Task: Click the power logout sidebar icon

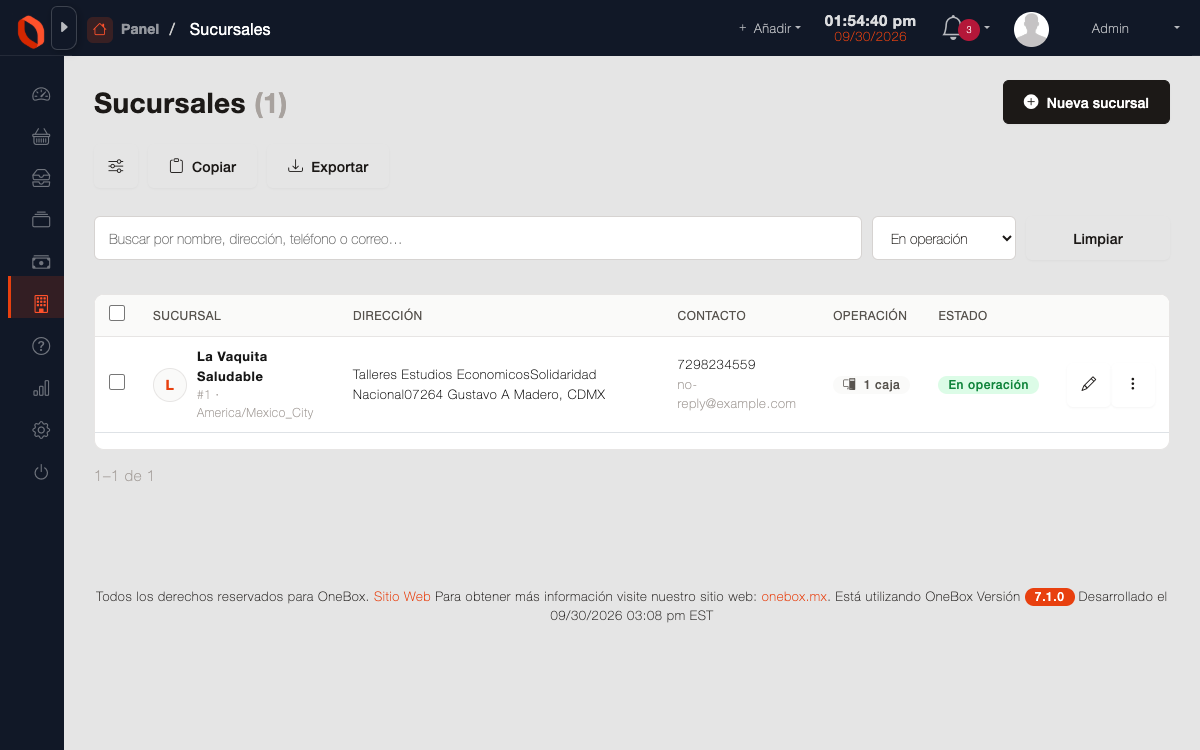Action: pos(41,472)
